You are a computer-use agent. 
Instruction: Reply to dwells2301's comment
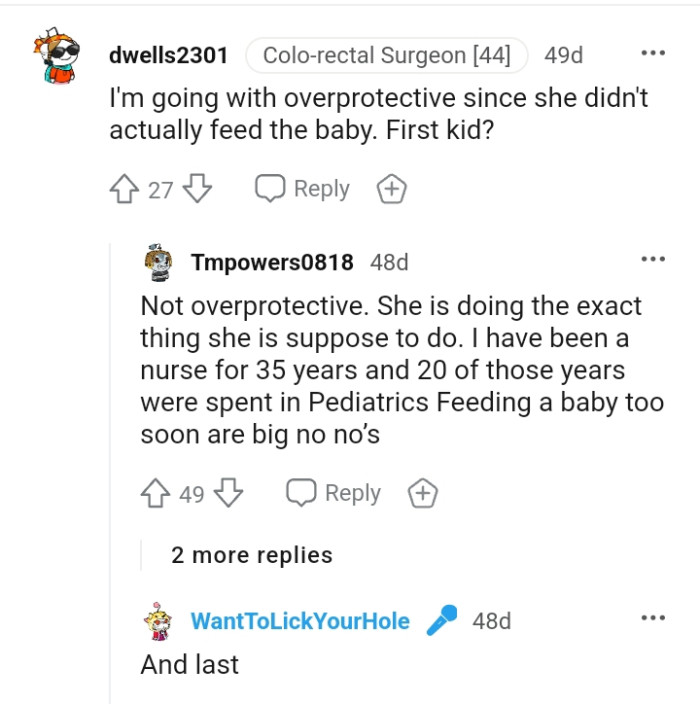click(x=302, y=189)
